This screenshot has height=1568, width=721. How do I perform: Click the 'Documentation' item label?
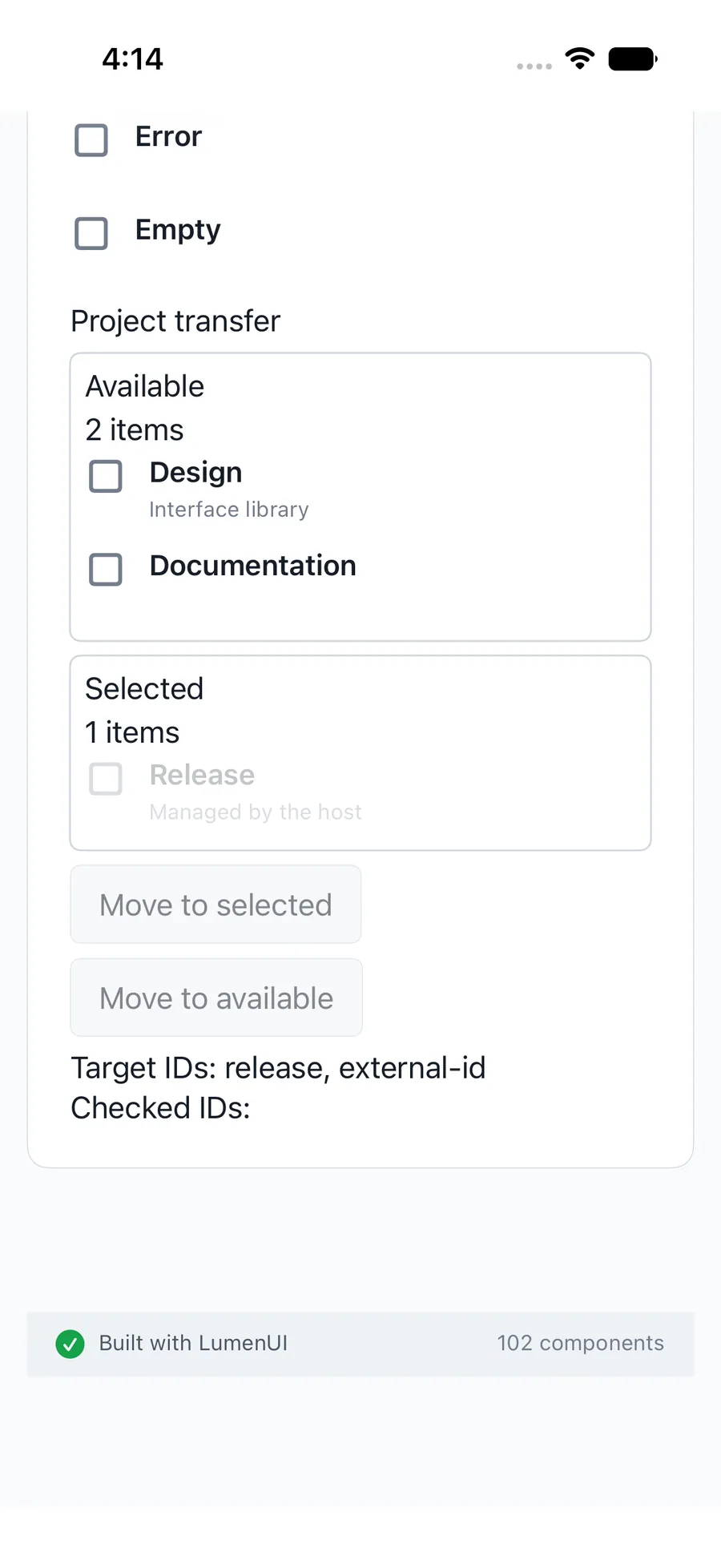pos(252,566)
